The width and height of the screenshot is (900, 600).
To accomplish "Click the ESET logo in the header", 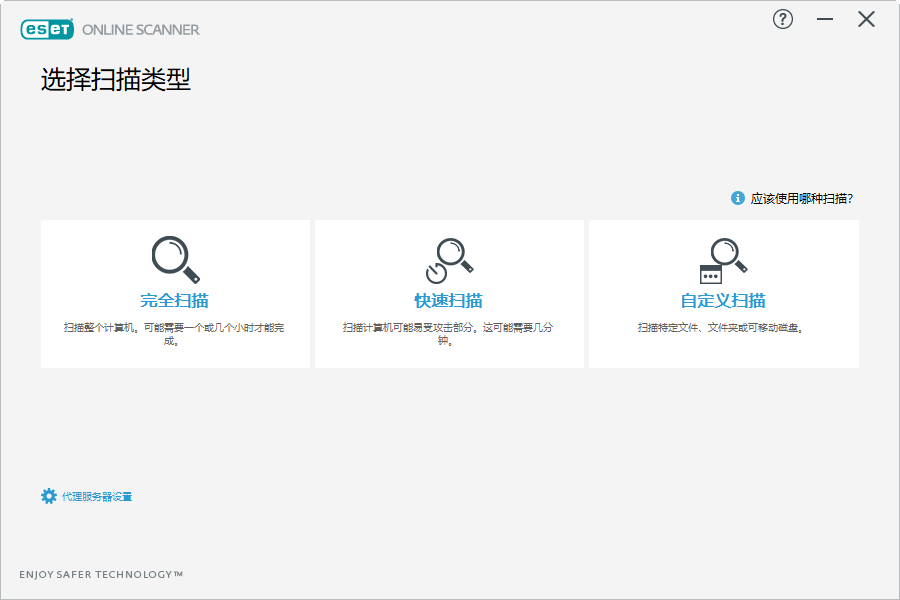I will point(48,29).
